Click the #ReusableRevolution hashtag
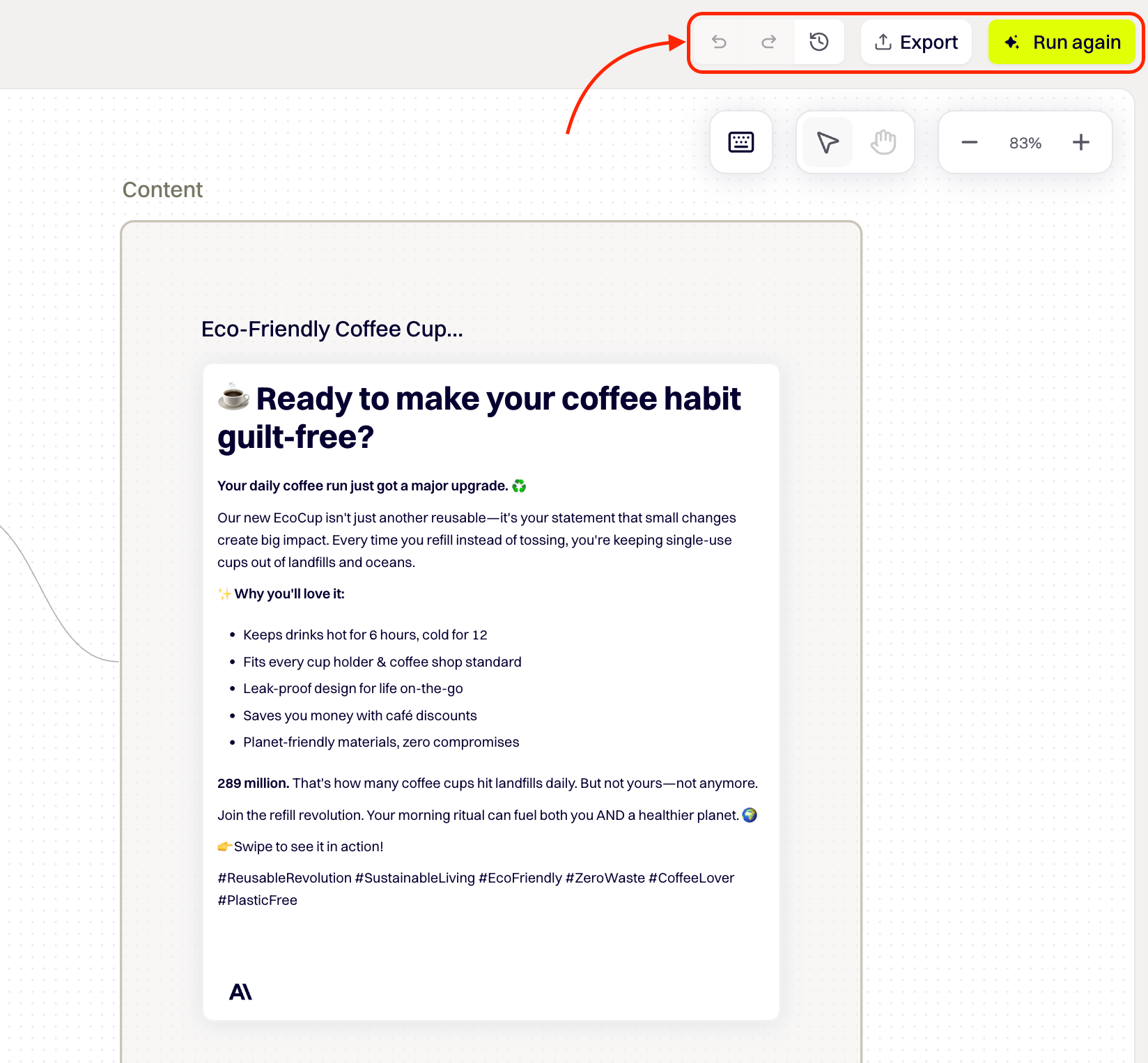 [x=284, y=878]
